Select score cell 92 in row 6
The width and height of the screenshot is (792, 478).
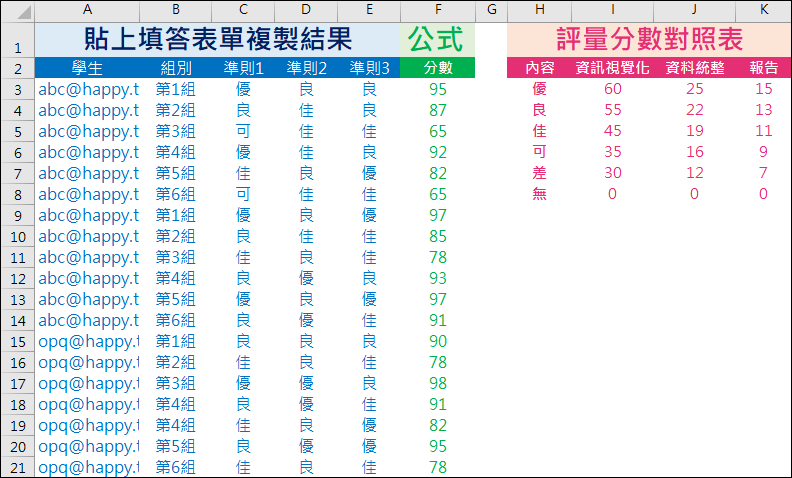point(438,152)
